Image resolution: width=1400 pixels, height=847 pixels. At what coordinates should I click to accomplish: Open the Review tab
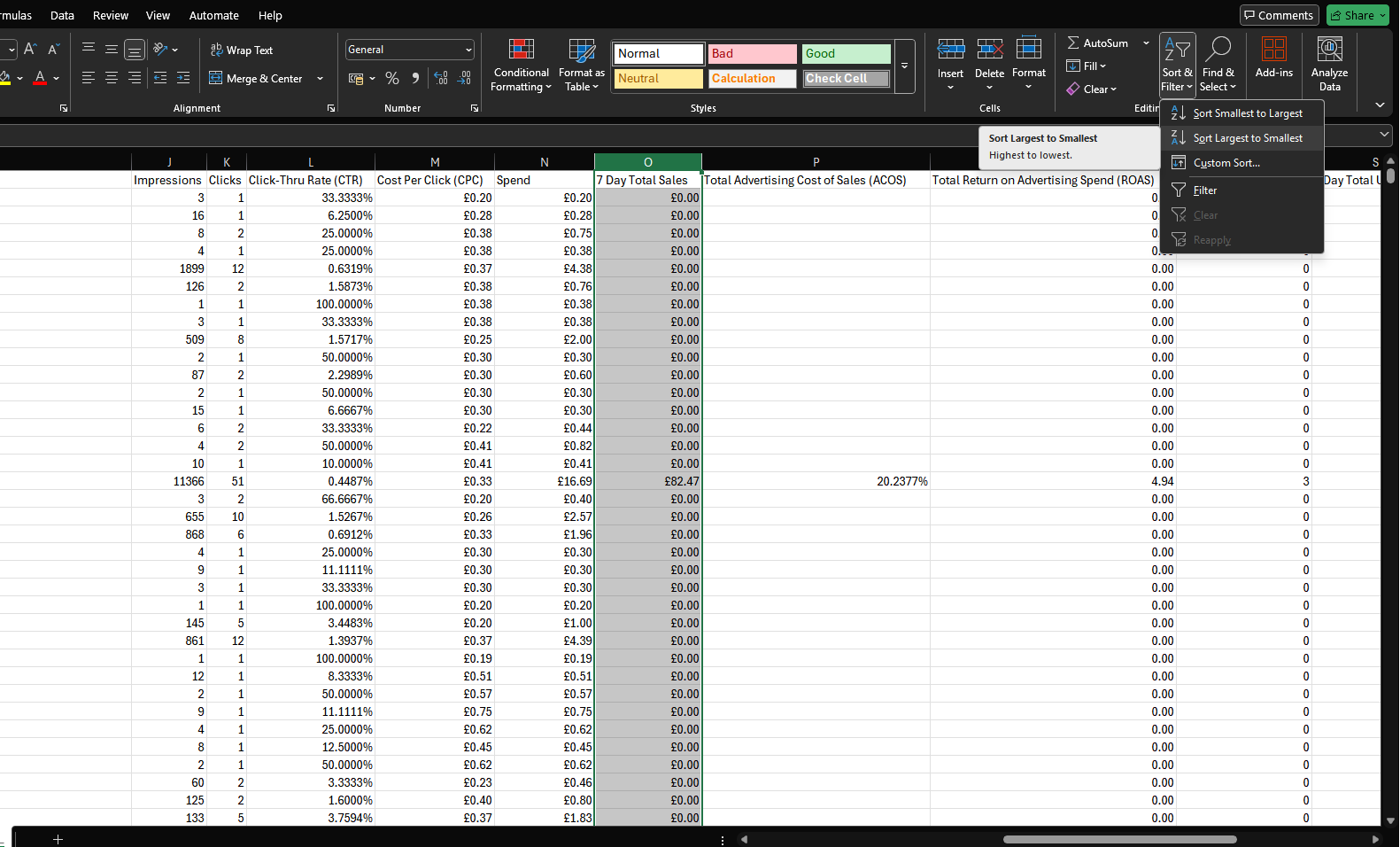click(111, 15)
